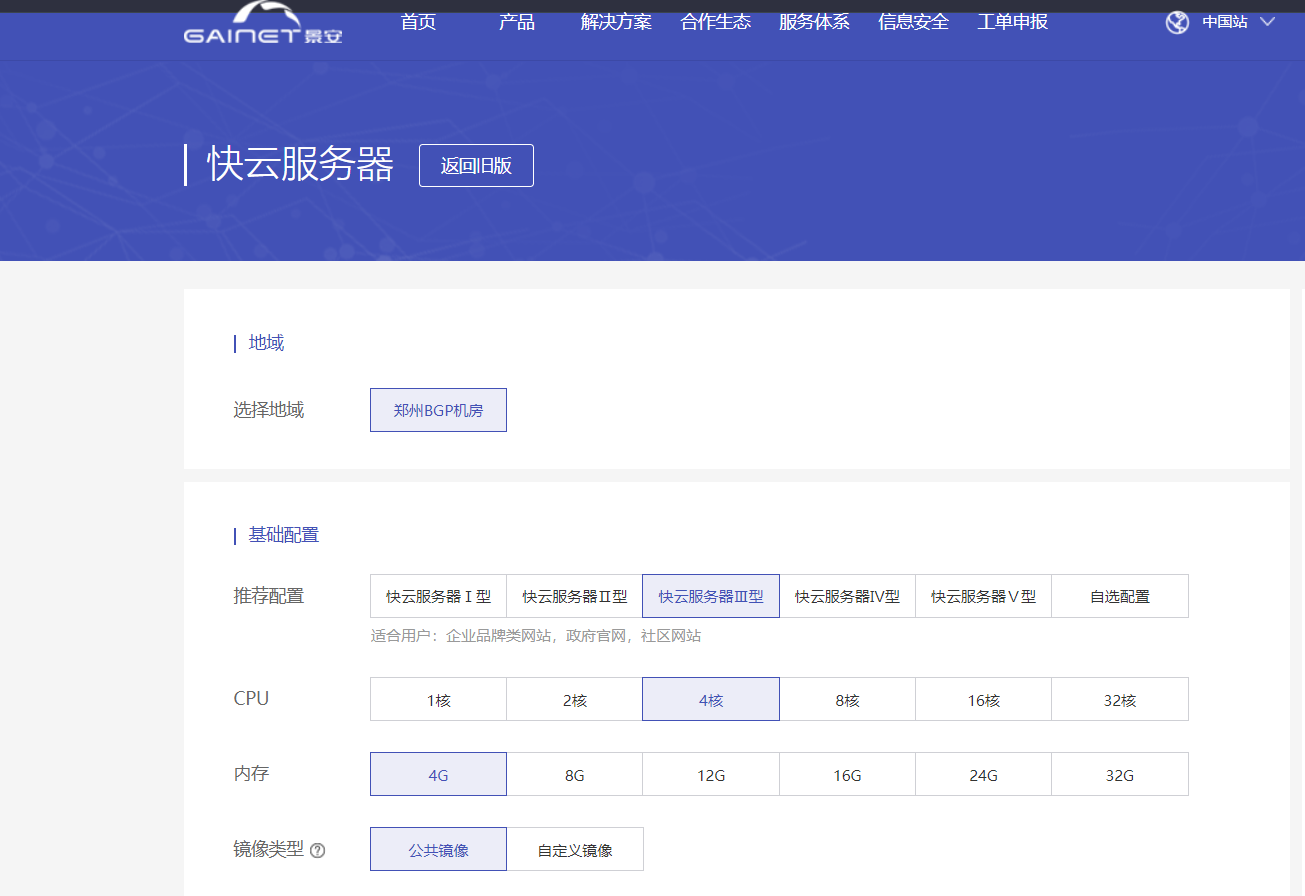
Task: Select 公共镜像 image type
Action: 438,850
